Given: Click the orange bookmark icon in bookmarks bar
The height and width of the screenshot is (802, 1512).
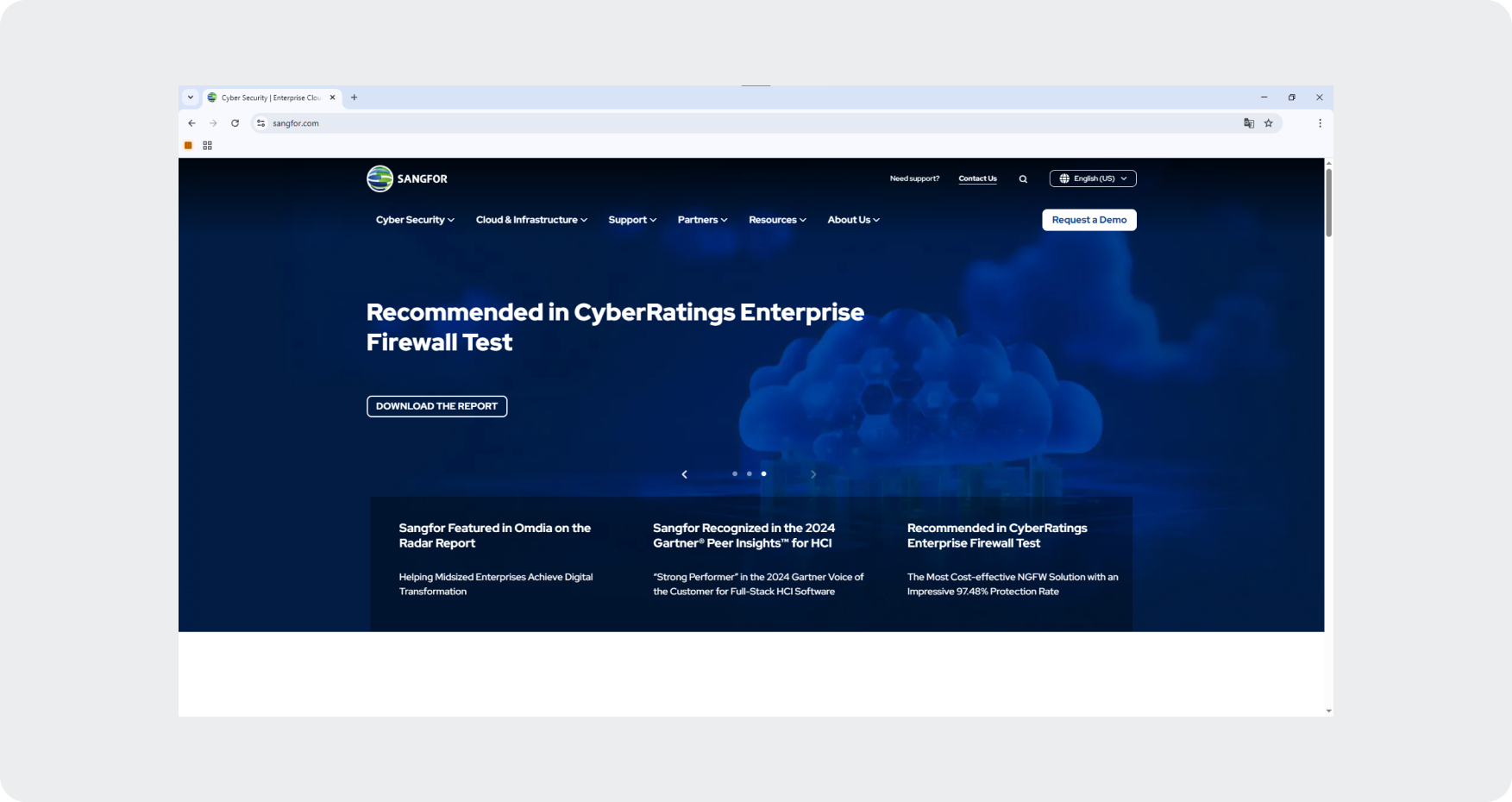Looking at the screenshot, I should [188, 146].
